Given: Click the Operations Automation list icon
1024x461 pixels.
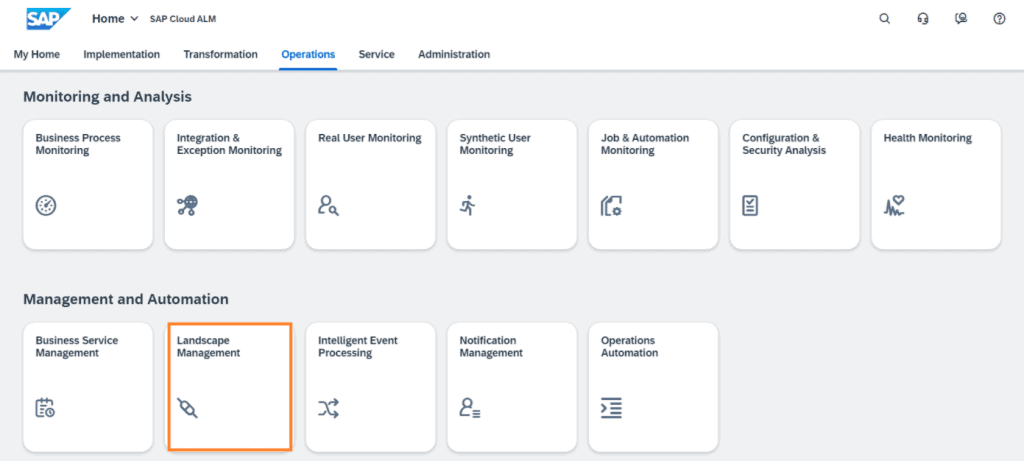Looking at the screenshot, I should (611, 408).
